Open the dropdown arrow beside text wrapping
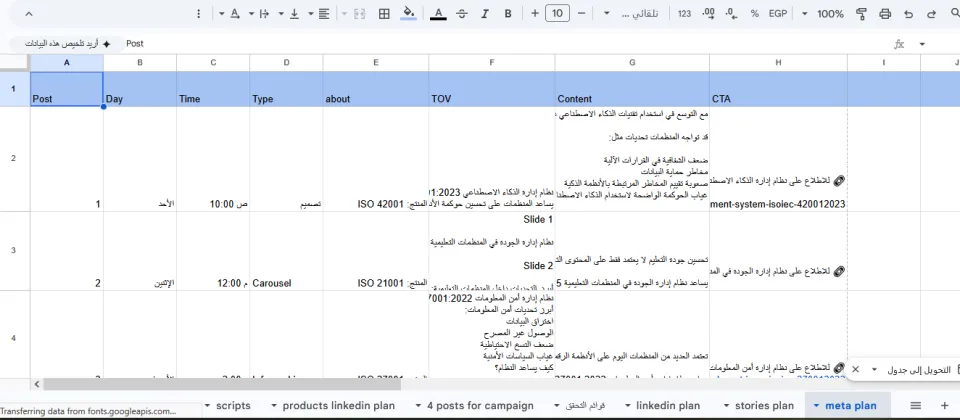960x420 pixels. 281,13
